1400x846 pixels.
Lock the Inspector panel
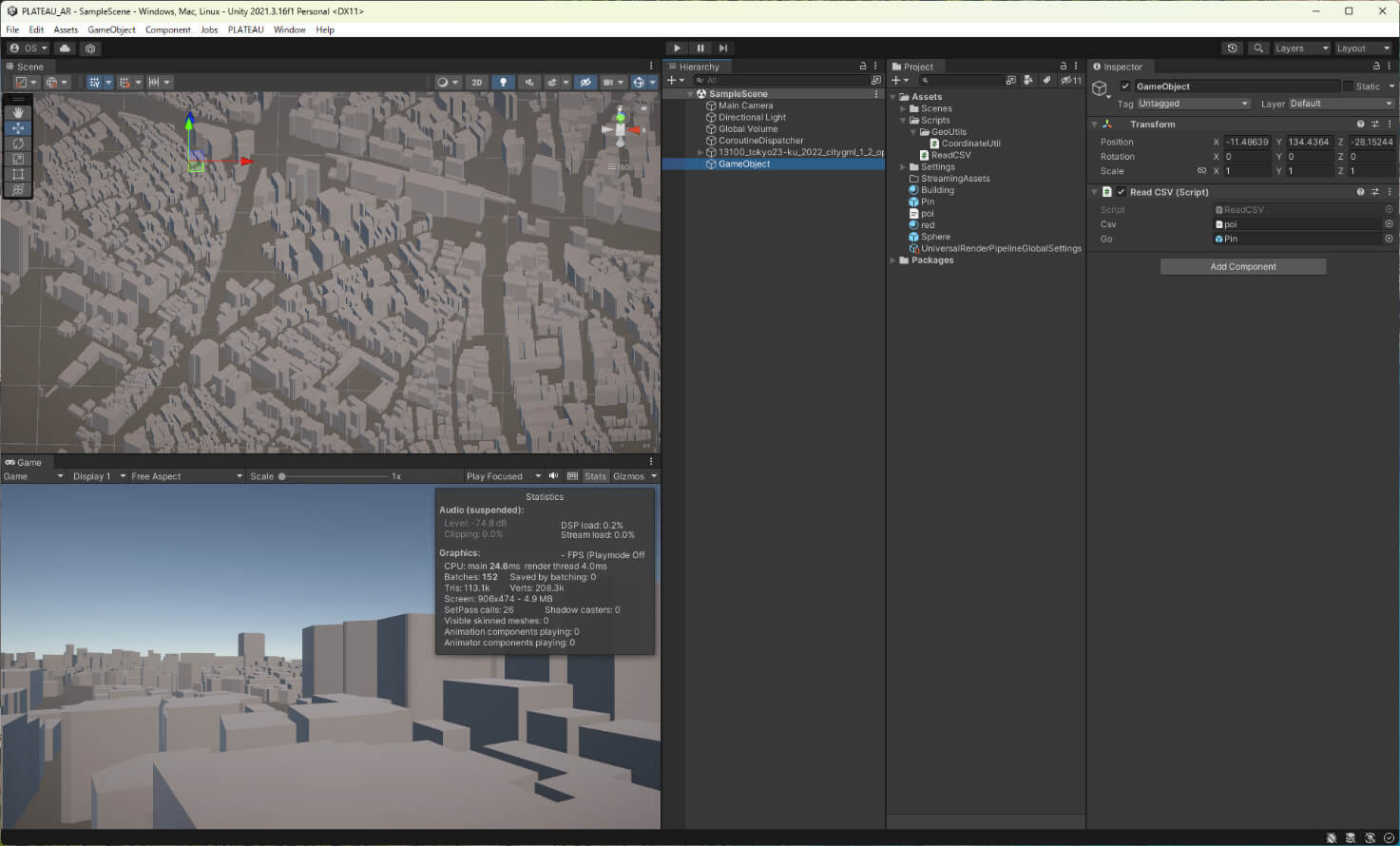pyautogui.click(x=1376, y=67)
